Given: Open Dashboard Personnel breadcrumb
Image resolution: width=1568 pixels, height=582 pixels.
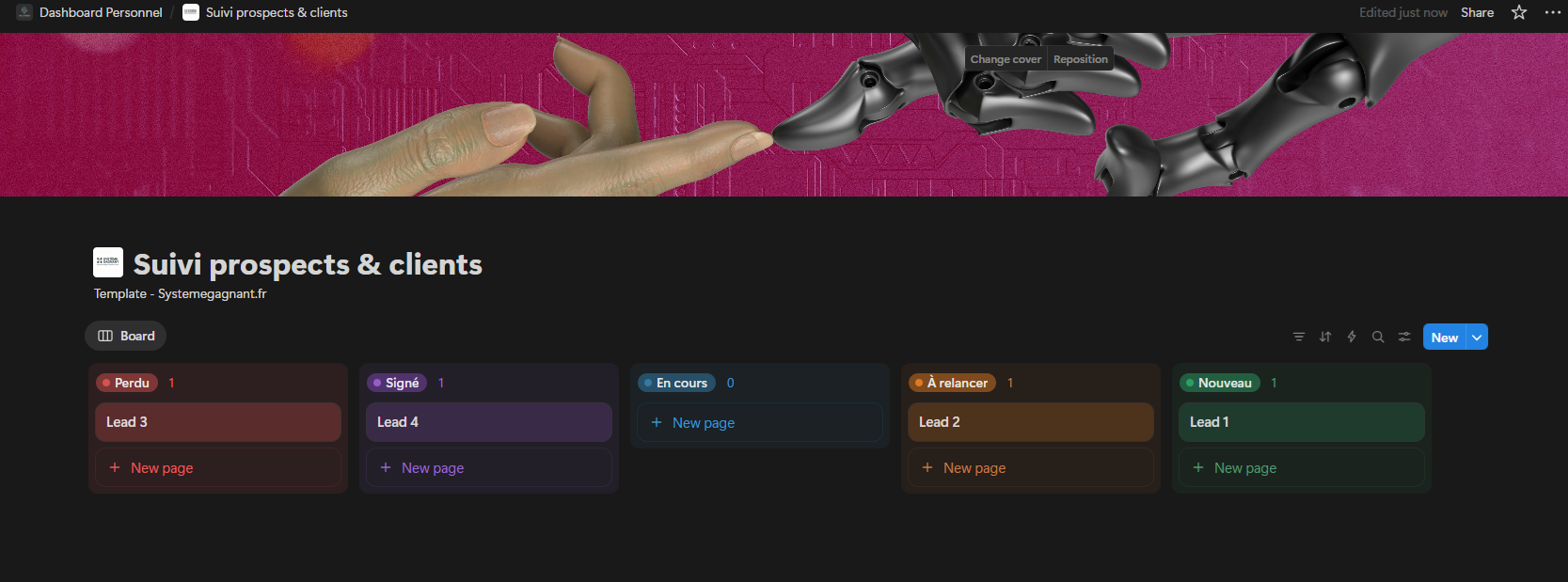Looking at the screenshot, I should pyautogui.click(x=101, y=12).
